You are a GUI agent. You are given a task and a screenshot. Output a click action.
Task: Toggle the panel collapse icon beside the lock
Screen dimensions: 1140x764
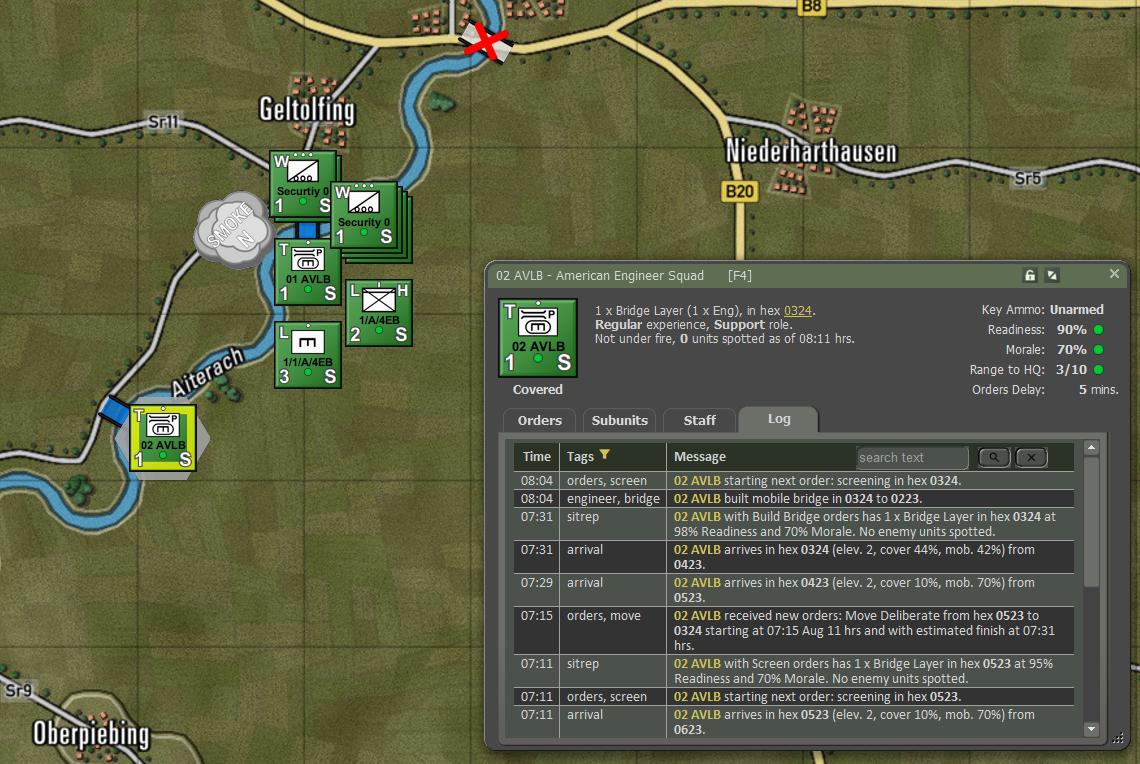coord(1052,274)
